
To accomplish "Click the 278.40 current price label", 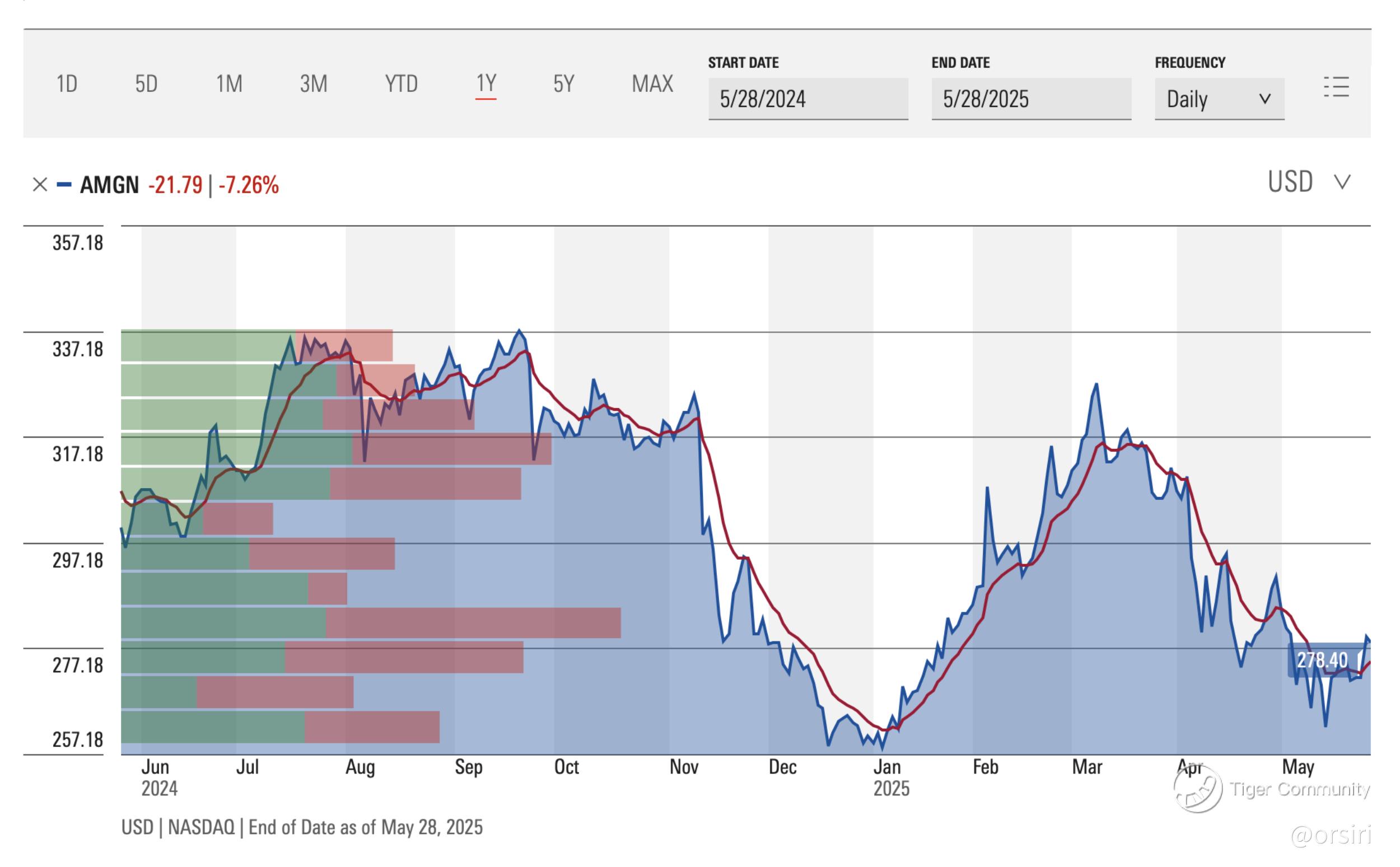I will pyautogui.click(x=1322, y=660).
